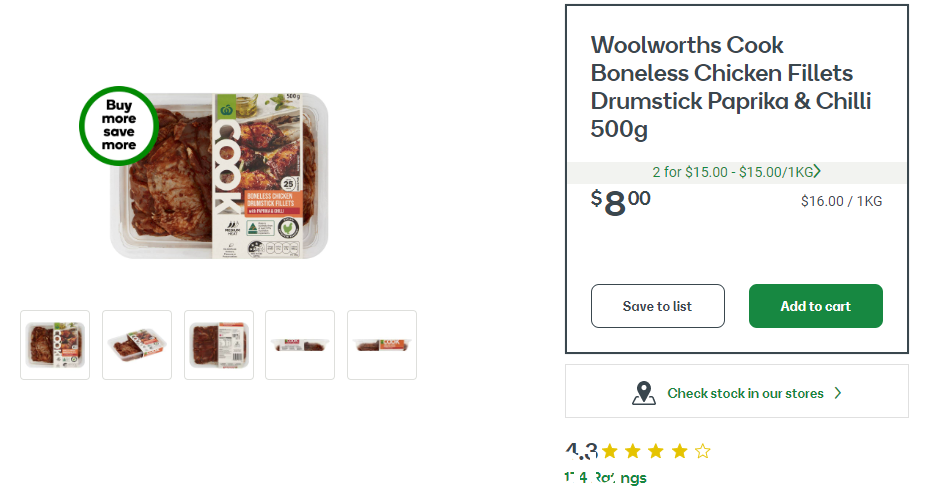Expand Check stock in our stores arrow

click(838, 393)
